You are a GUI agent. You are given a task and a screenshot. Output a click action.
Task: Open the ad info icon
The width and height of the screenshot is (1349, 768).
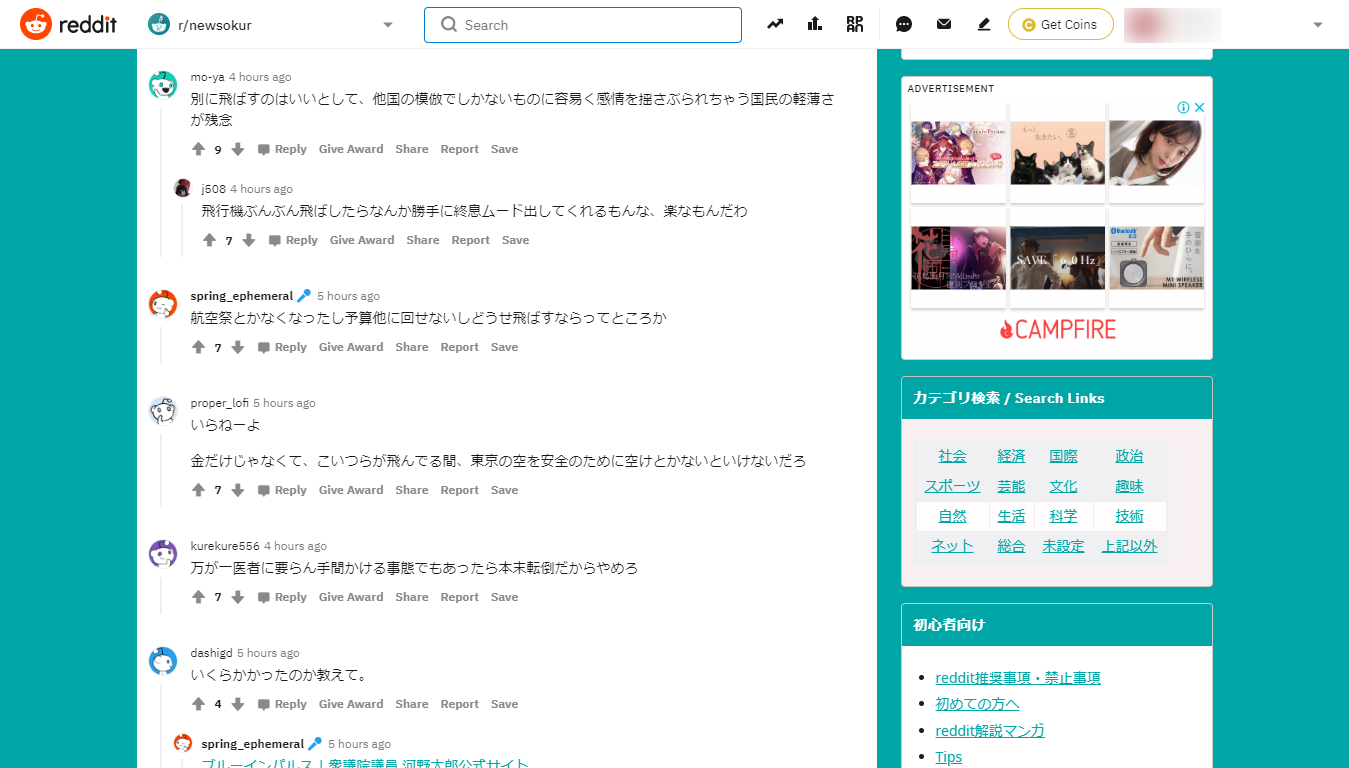click(x=1184, y=107)
